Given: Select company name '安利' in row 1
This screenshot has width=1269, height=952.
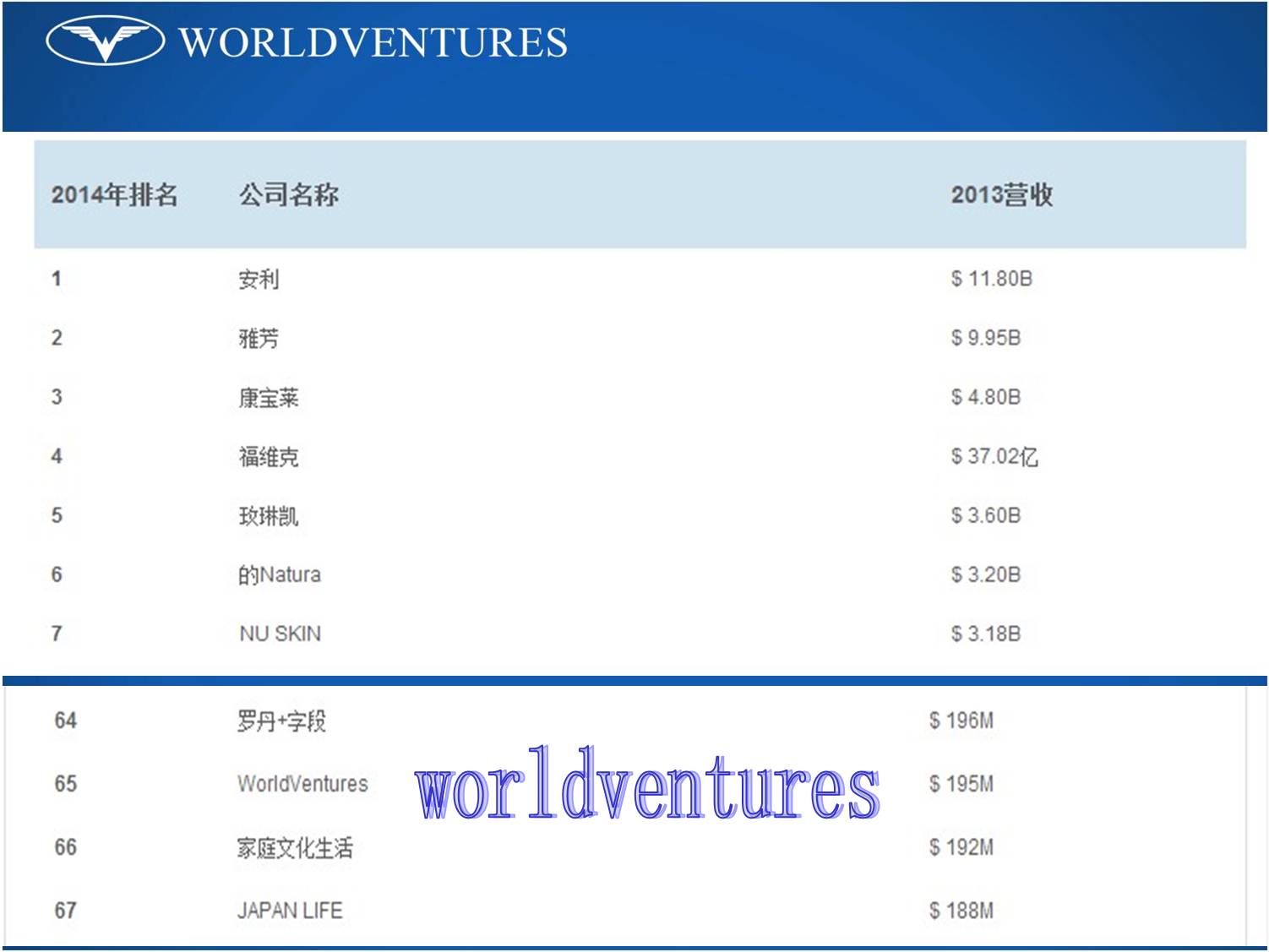Looking at the screenshot, I should (x=259, y=279).
